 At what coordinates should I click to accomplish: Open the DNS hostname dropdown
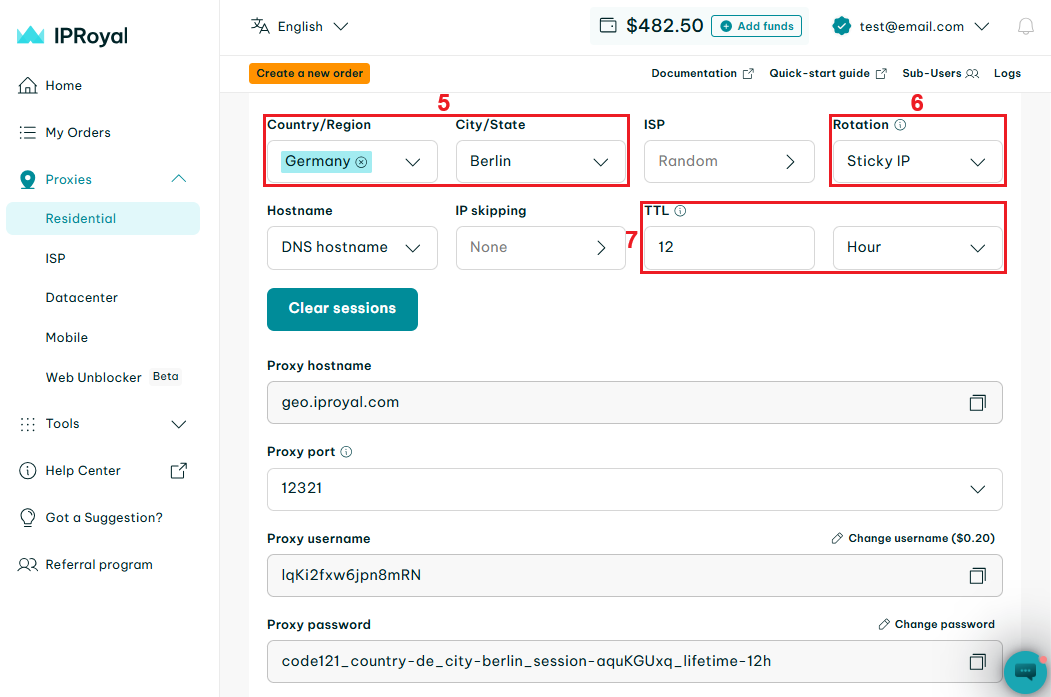pos(352,247)
